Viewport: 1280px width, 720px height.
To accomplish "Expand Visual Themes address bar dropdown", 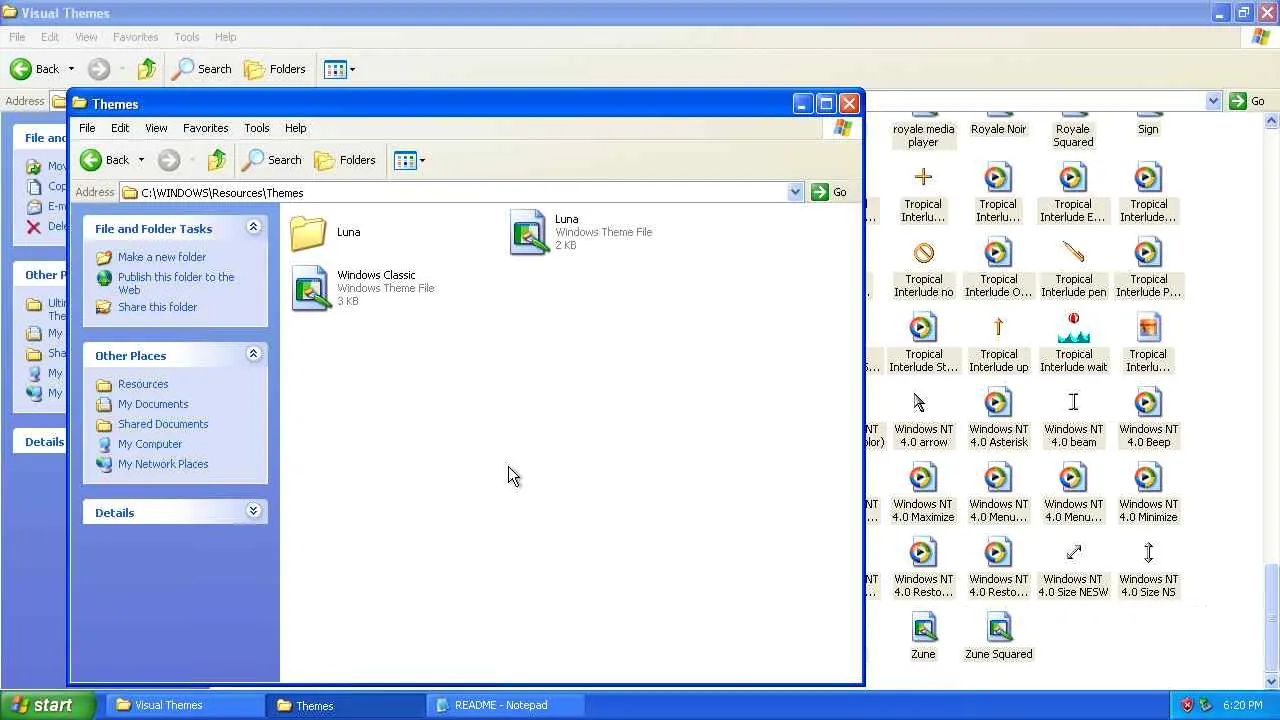I will tap(1213, 101).
